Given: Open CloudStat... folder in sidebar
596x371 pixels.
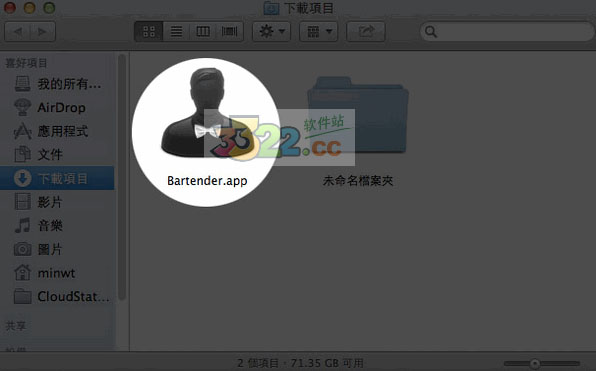Looking at the screenshot, I should [x=57, y=296].
